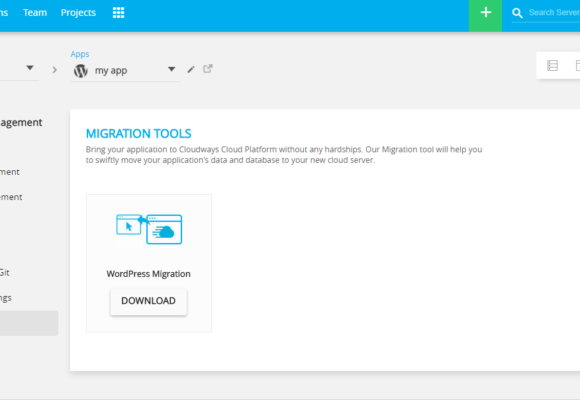Open app in new tab icon
The width and height of the screenshot is (580, 400).
208,68
